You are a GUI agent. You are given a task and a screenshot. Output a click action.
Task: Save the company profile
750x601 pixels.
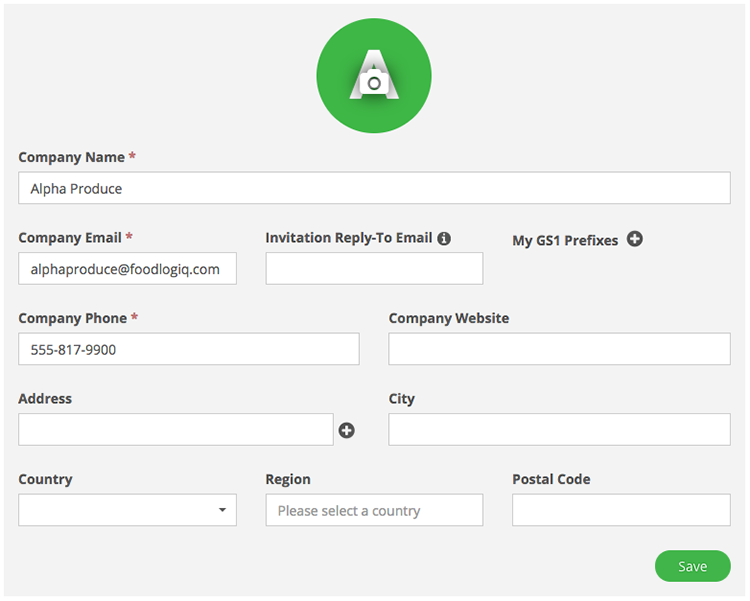click(693, 566)
